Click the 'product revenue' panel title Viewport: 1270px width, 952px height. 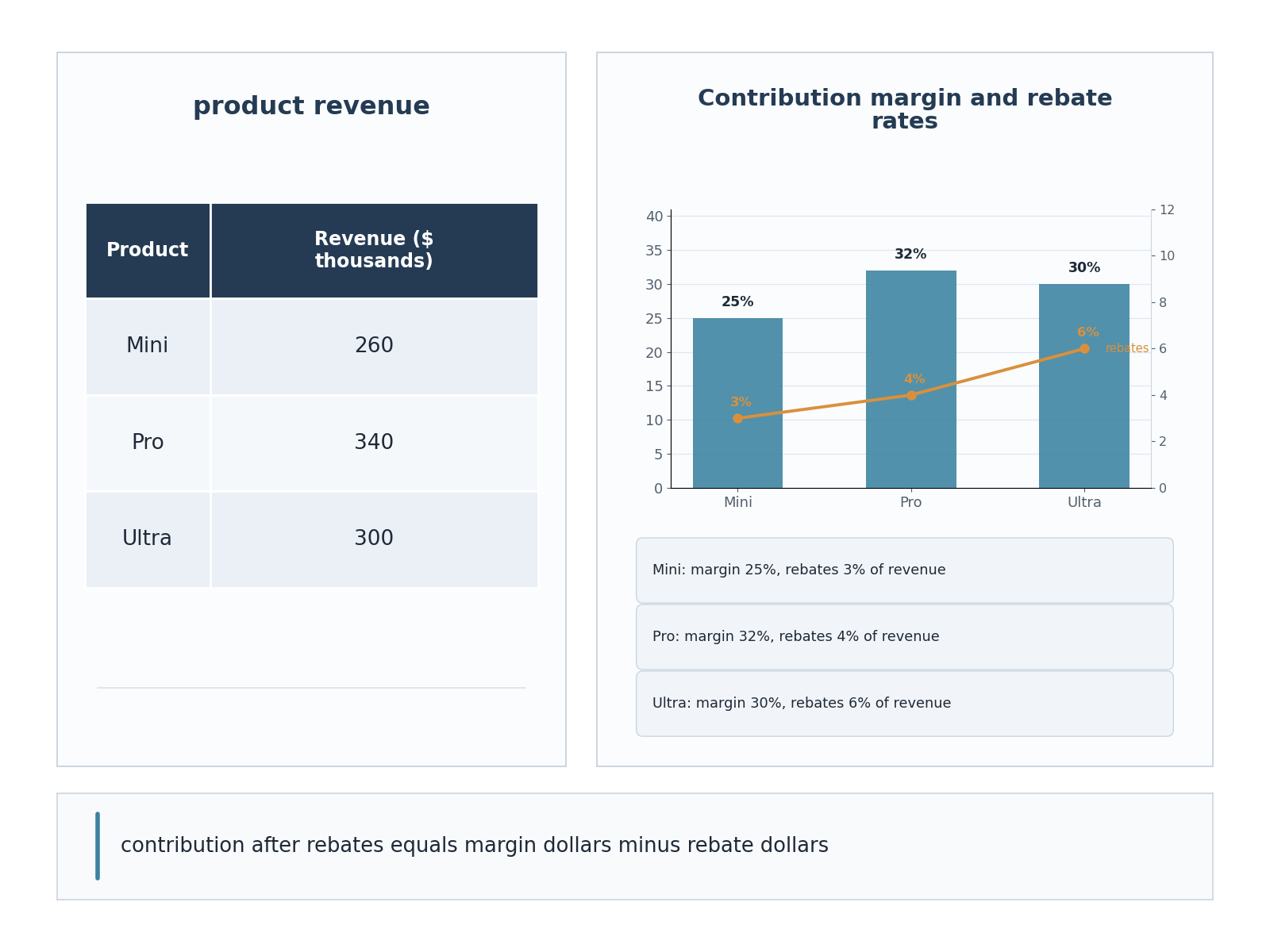[311, 106]
